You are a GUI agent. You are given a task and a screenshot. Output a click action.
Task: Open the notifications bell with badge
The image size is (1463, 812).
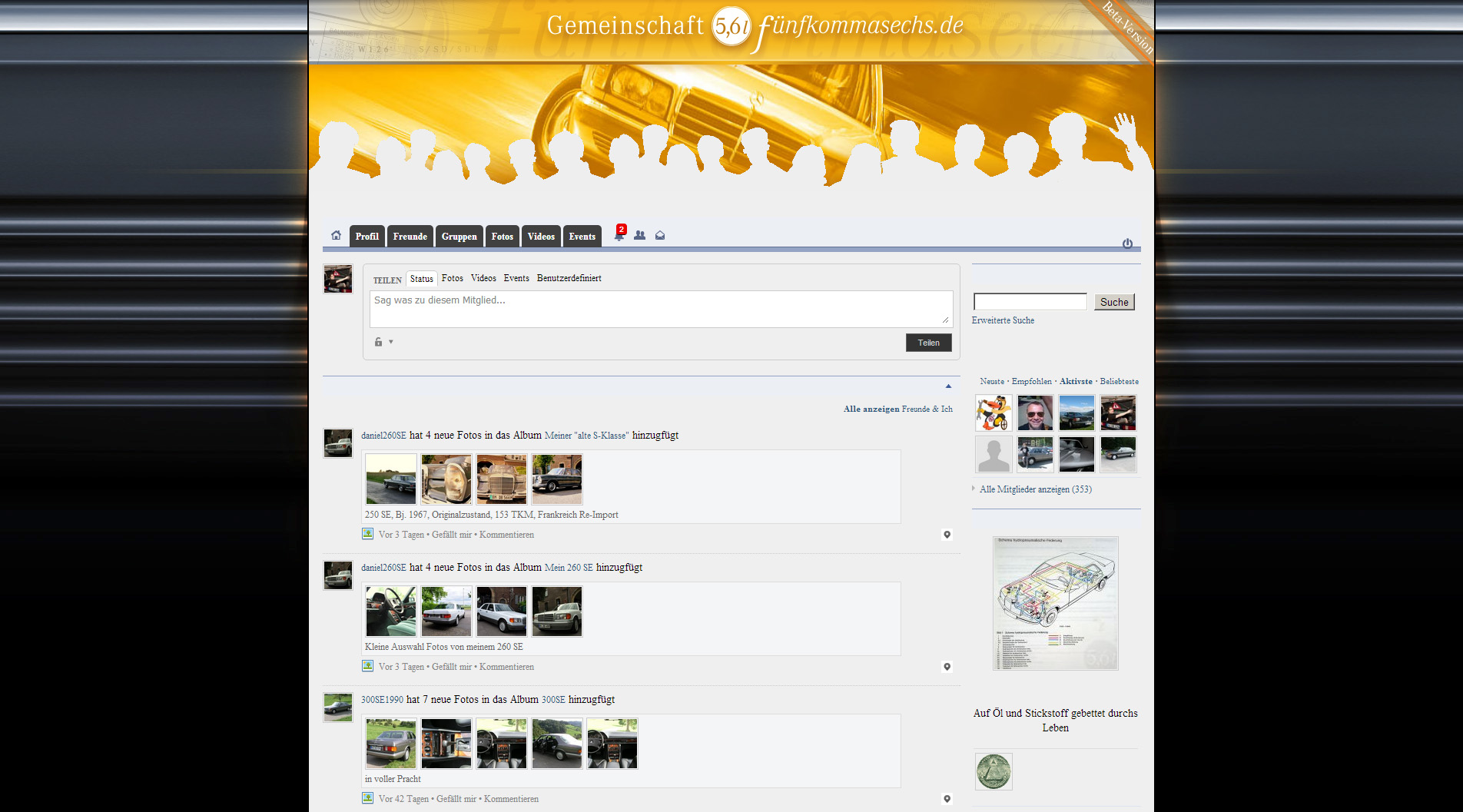pos(619,235)
